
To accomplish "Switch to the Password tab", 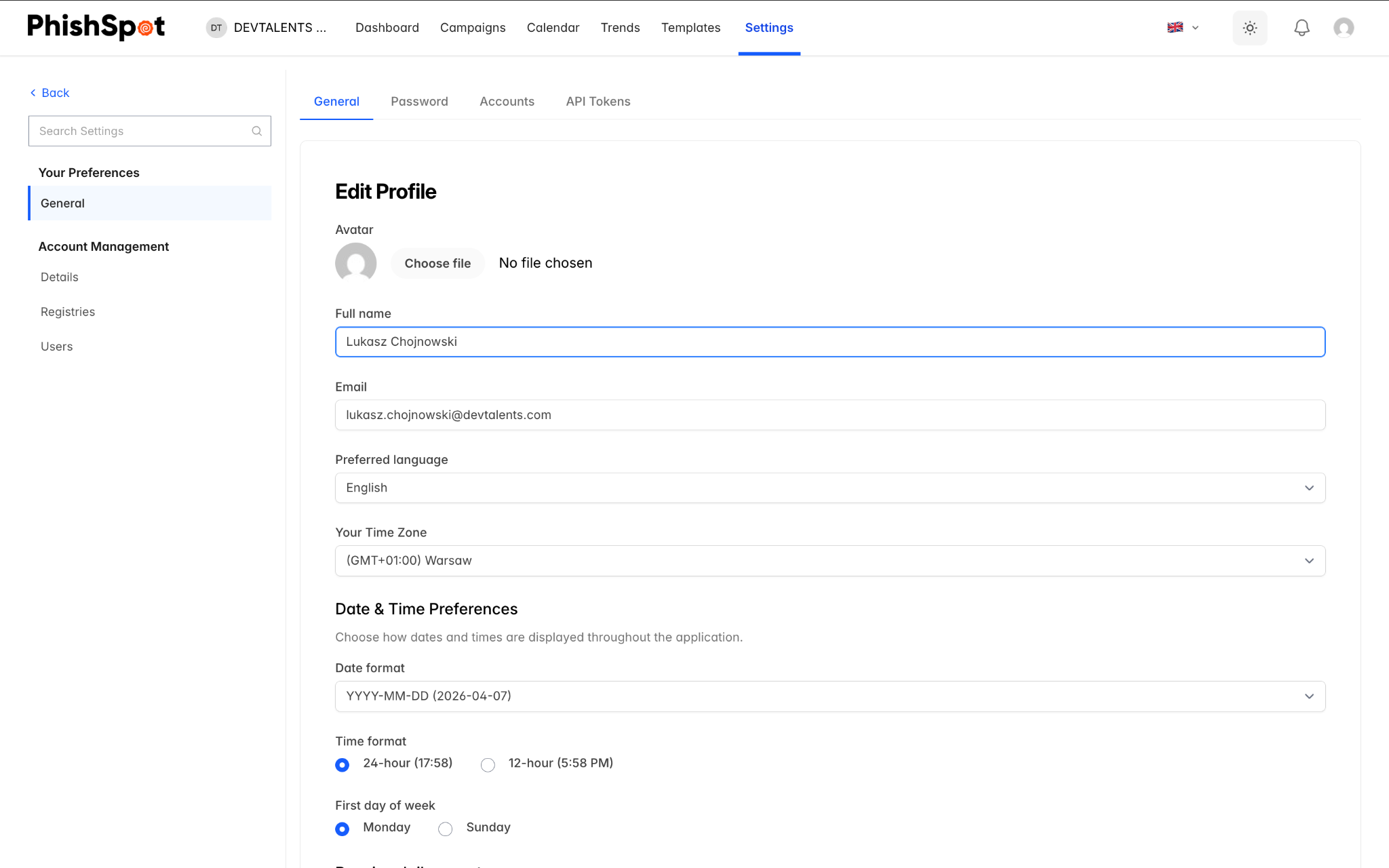I will (x=419, y=102).
